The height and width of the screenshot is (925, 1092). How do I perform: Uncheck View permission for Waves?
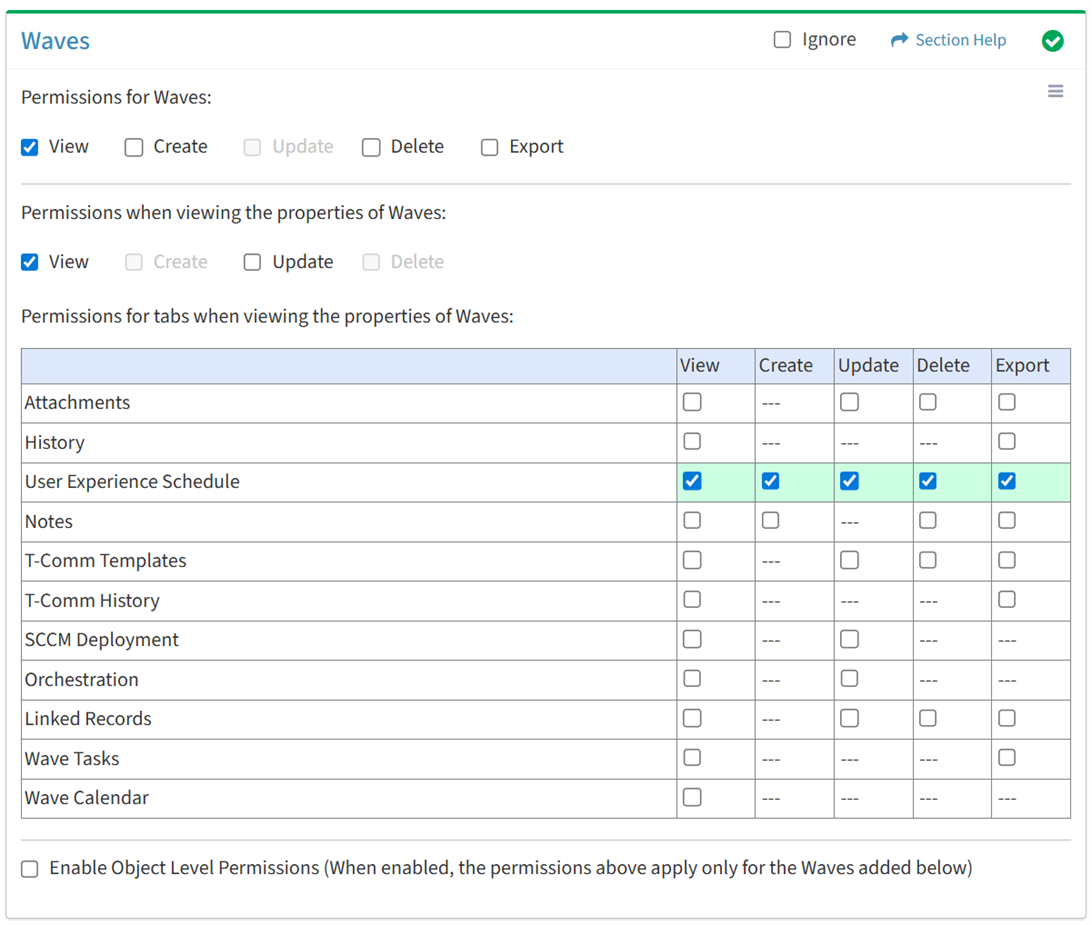(30, 148)
